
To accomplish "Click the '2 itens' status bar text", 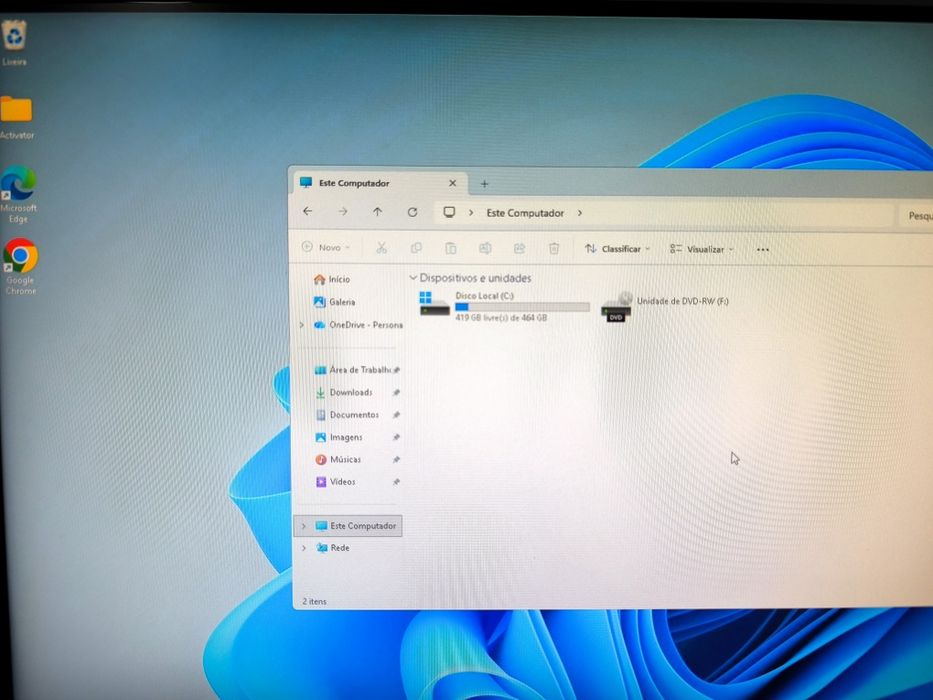I will (314, 602).
